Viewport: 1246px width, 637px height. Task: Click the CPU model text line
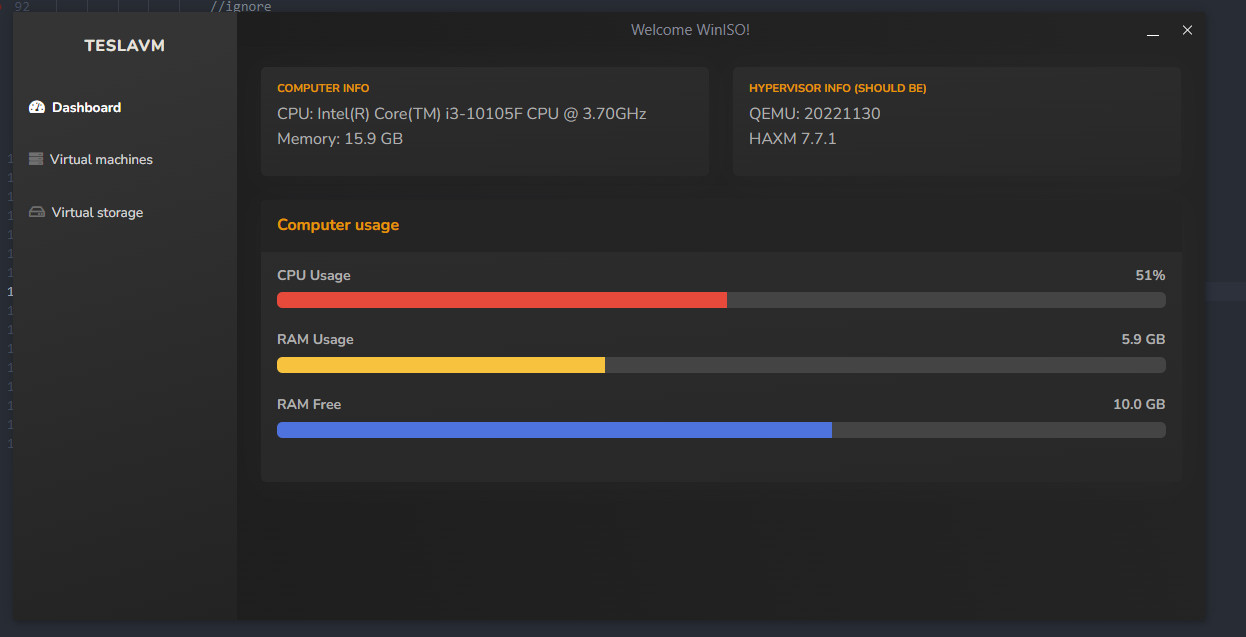[462, 114]
